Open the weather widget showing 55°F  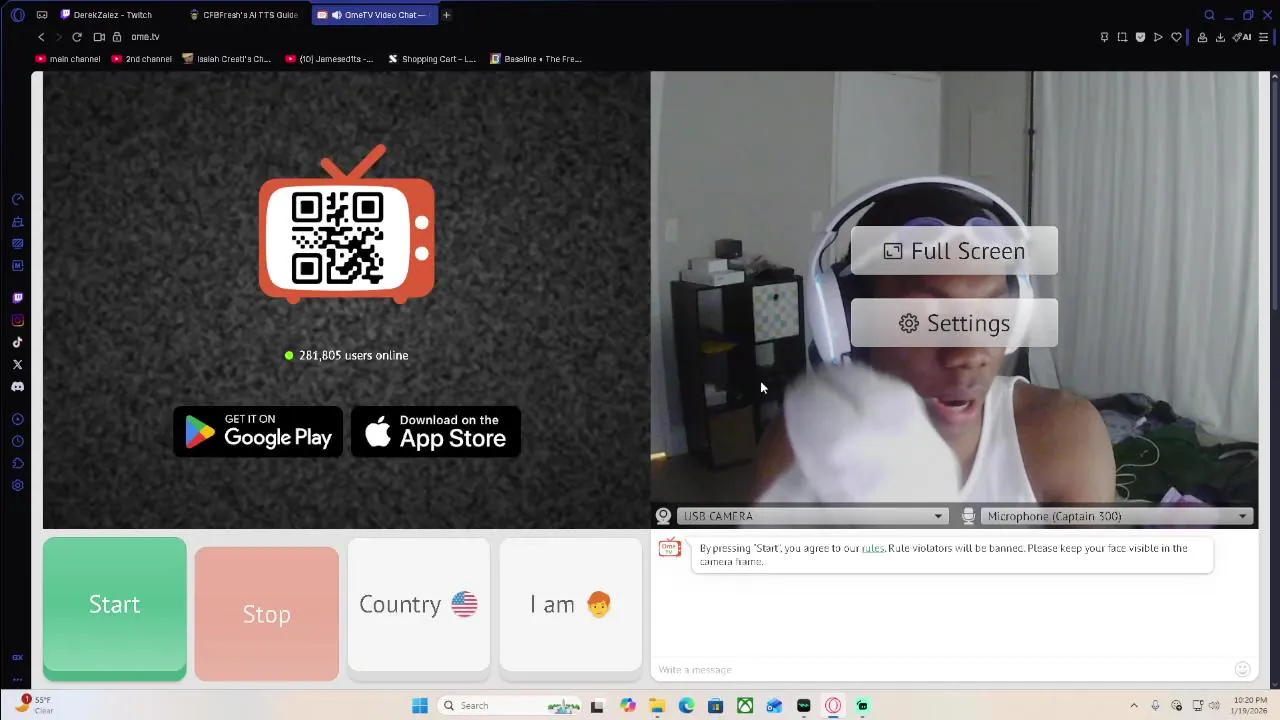coord(35,705)
